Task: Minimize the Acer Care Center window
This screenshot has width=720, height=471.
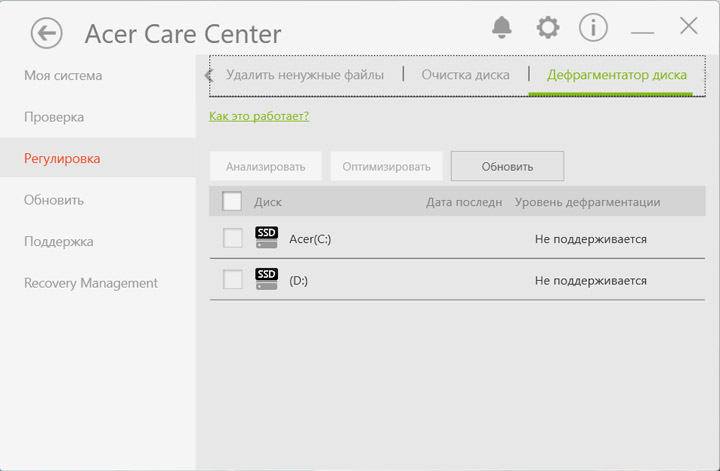Action: tap(642, 32)
